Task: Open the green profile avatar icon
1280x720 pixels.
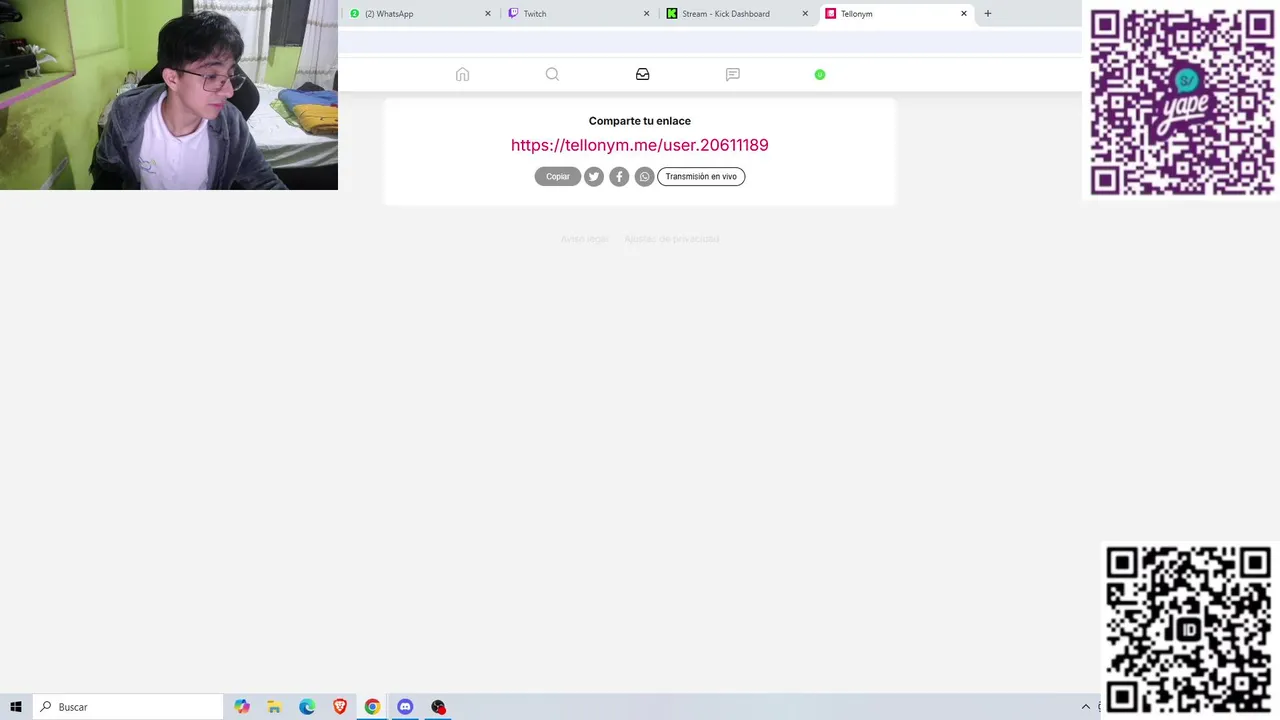Action: [x=820, y=74]
